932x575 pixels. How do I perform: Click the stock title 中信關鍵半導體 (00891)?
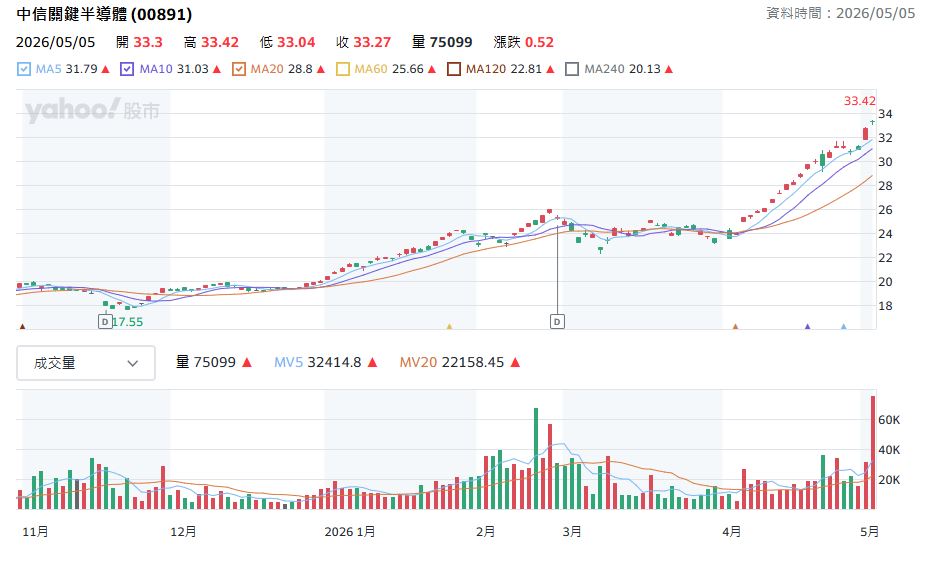point(104,14)
